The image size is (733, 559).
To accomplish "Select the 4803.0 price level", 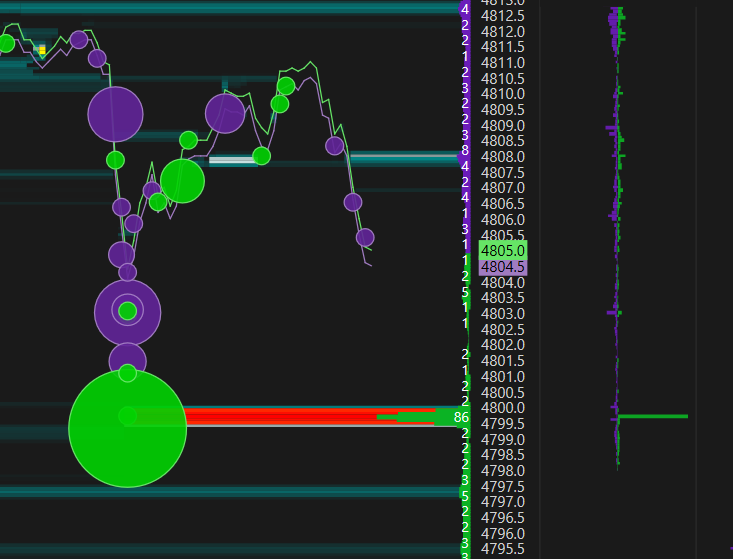I will pos(503,314).
